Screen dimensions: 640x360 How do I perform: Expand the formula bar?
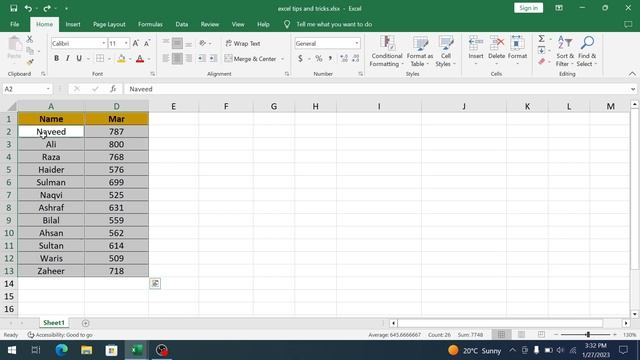tap(633, 89)
